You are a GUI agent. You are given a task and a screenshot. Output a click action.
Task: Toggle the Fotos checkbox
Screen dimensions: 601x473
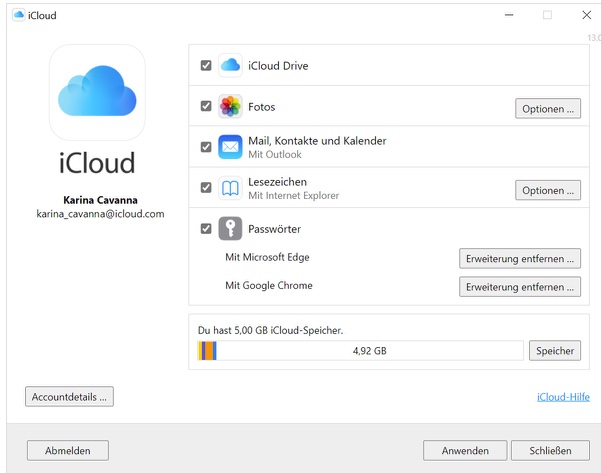(x=206, y=107)
